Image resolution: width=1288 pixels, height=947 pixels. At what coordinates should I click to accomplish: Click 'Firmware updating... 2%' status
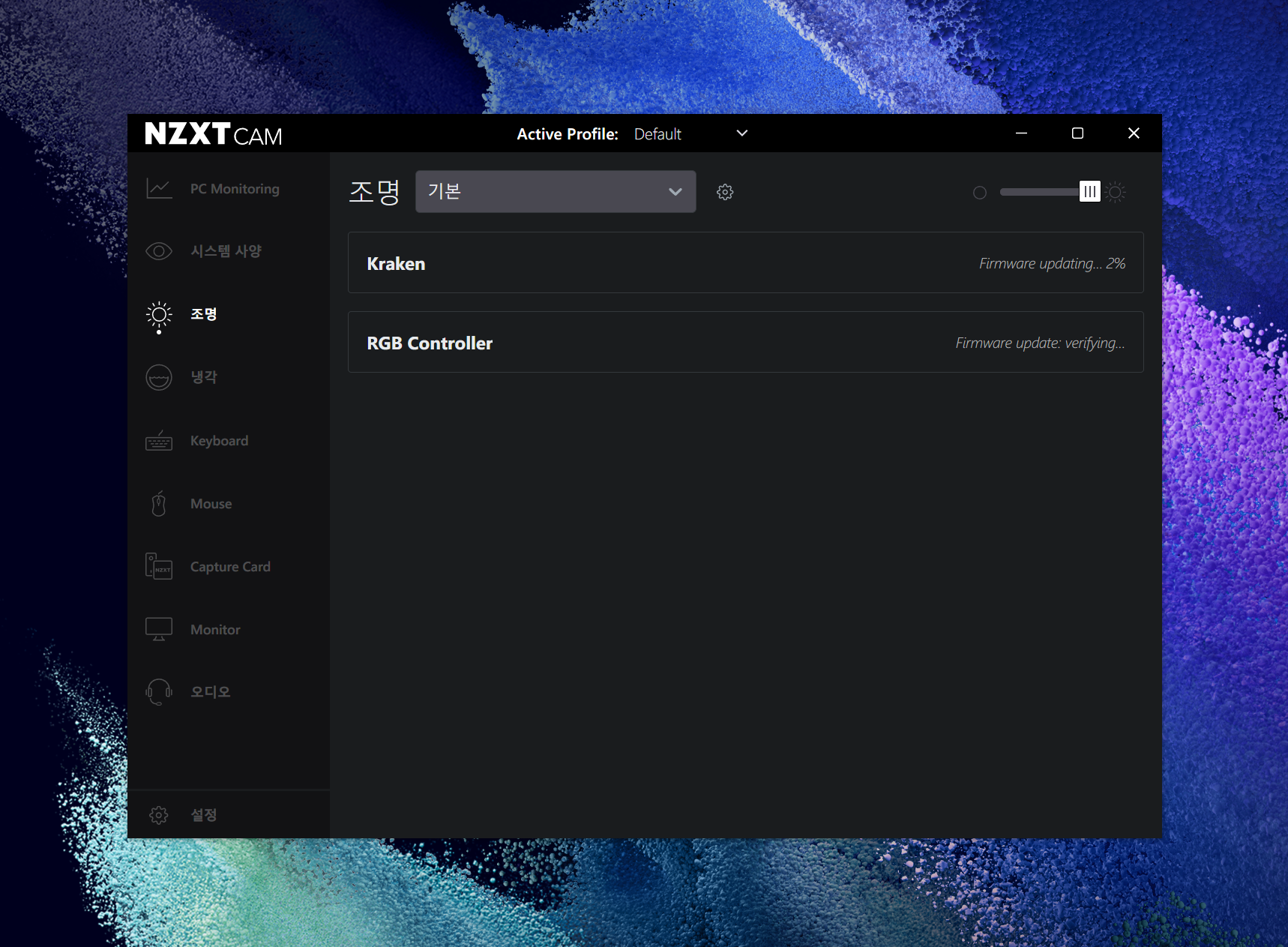tap(1052, 264)
